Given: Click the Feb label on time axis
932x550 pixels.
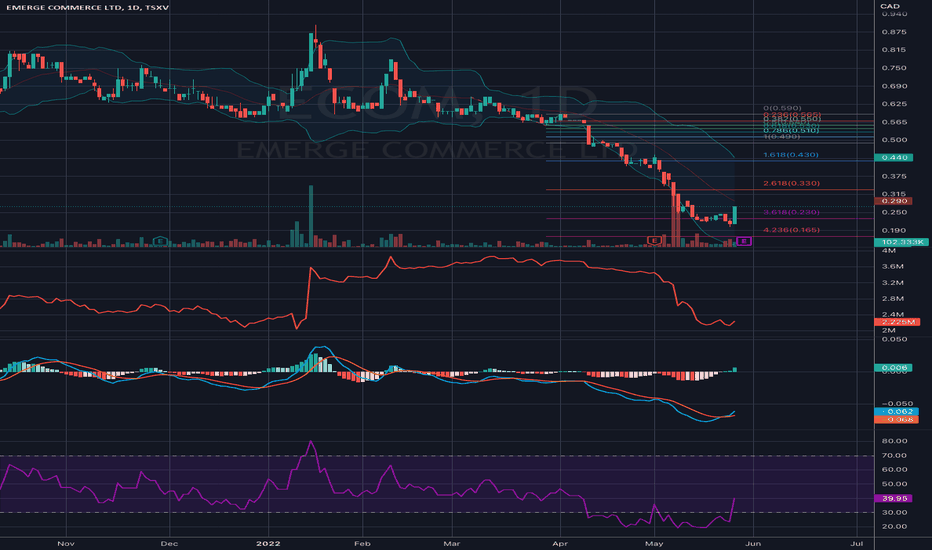Looking at the screenshot, I should tap(362, 543).
